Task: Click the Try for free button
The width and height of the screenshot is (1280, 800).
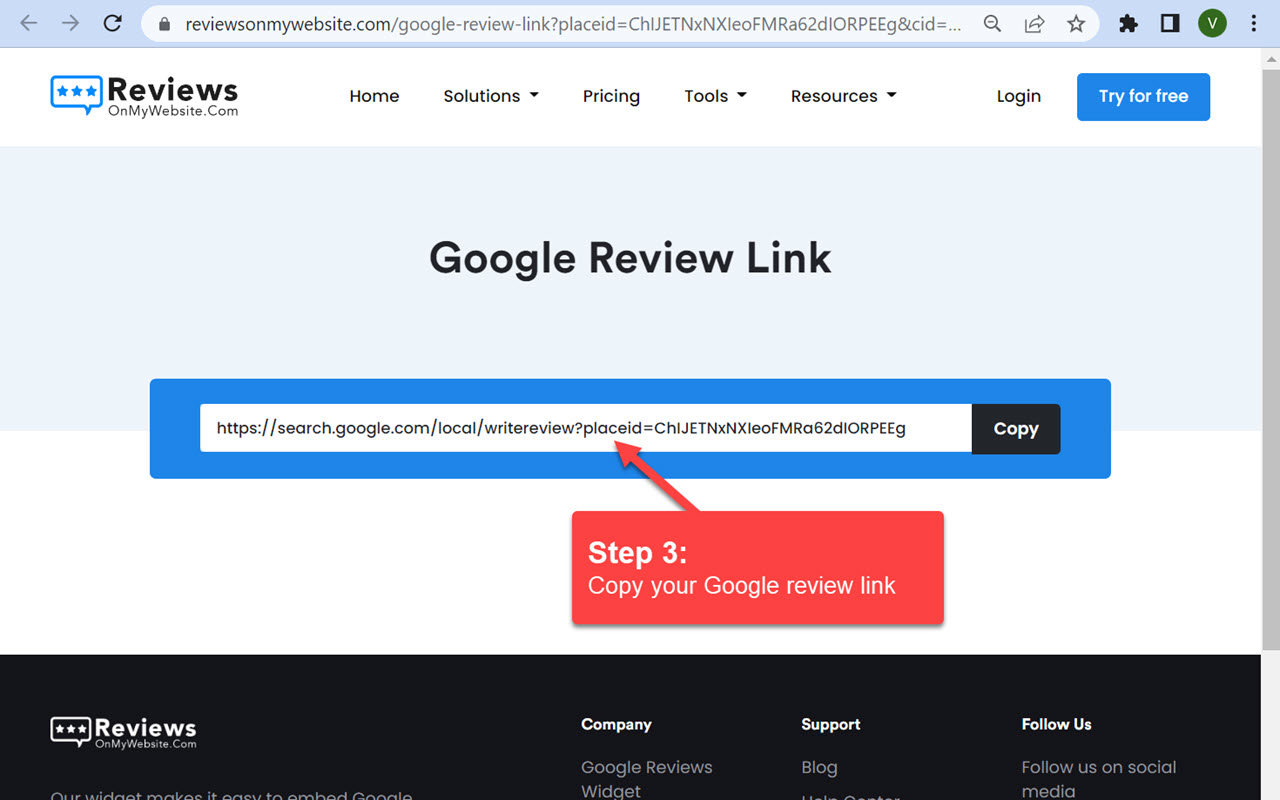Action: (x=1143, y=96)
